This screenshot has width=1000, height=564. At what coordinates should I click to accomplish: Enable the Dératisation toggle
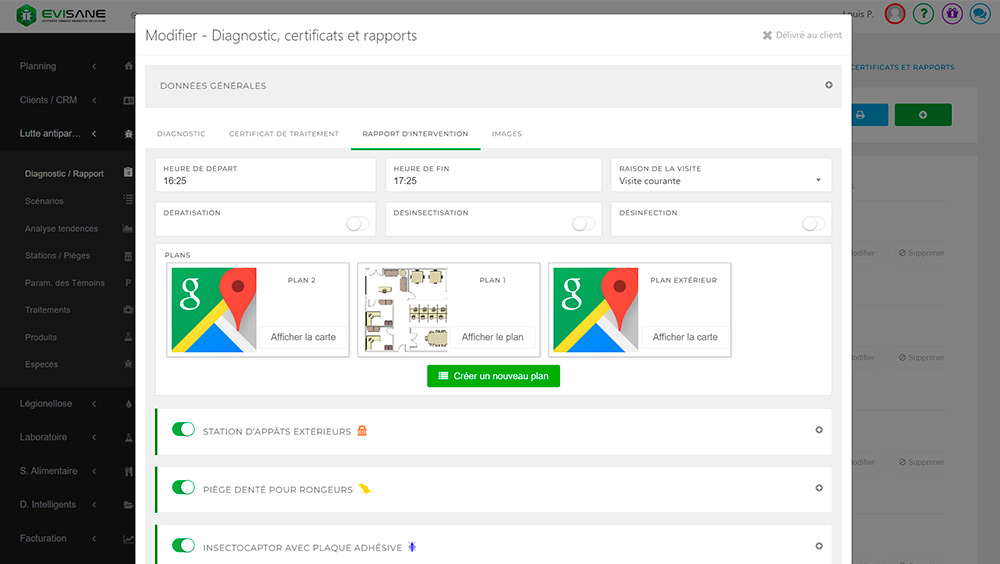[357, 224]
